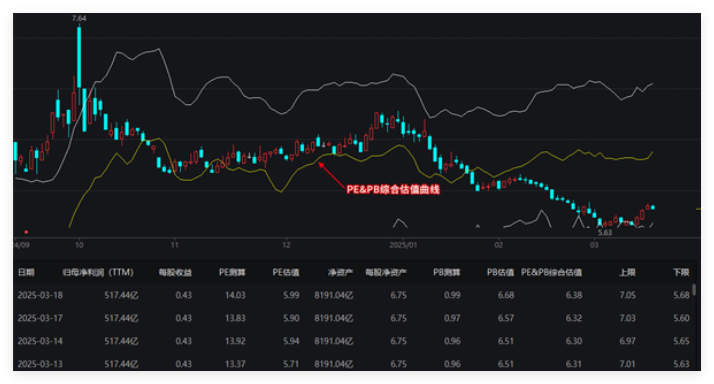The image size is (714, 384).
Task: Click the PE&PB综合估值 column header
Action: [551, 272]
